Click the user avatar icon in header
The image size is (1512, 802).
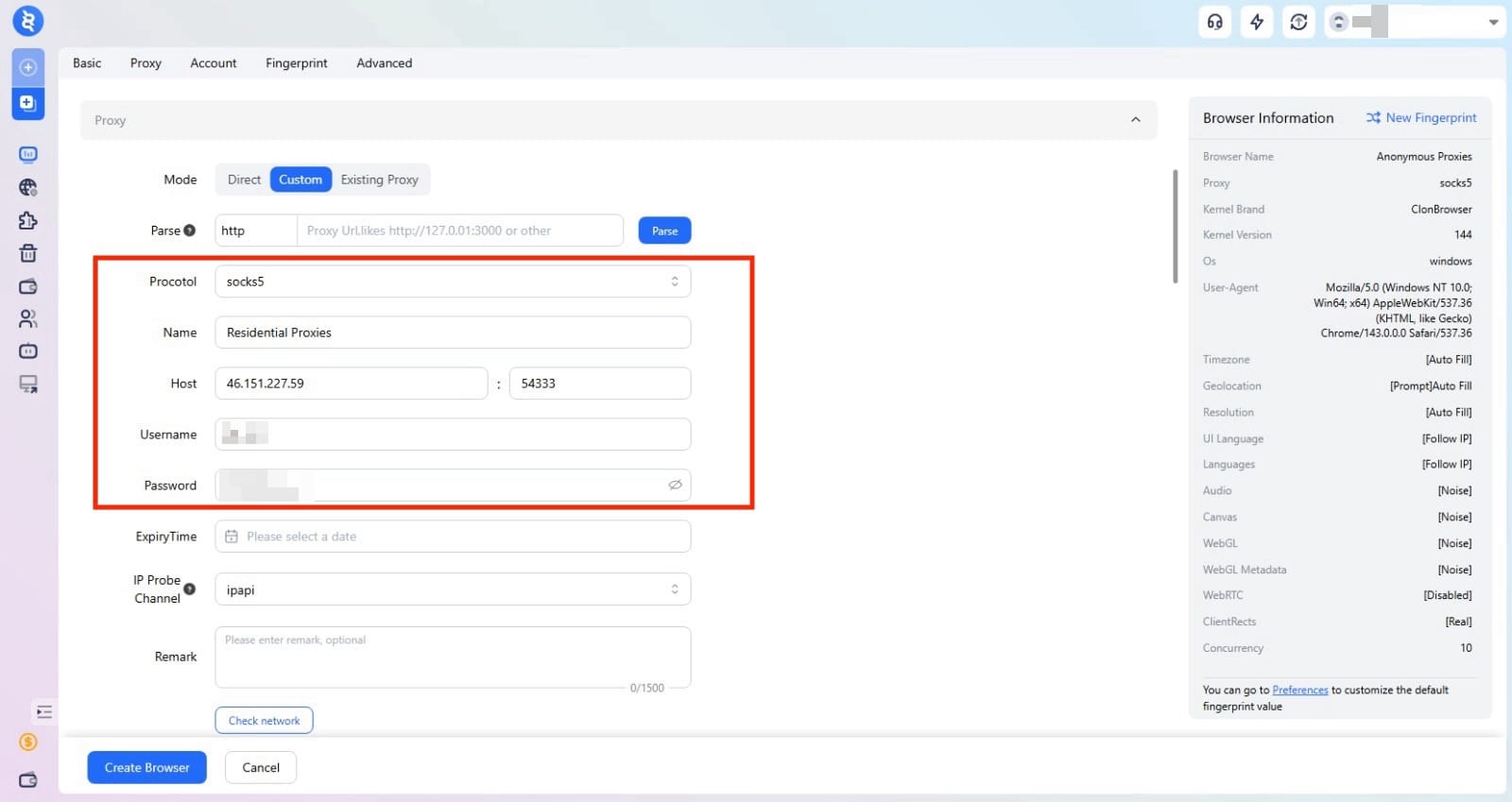point(1338,22)
